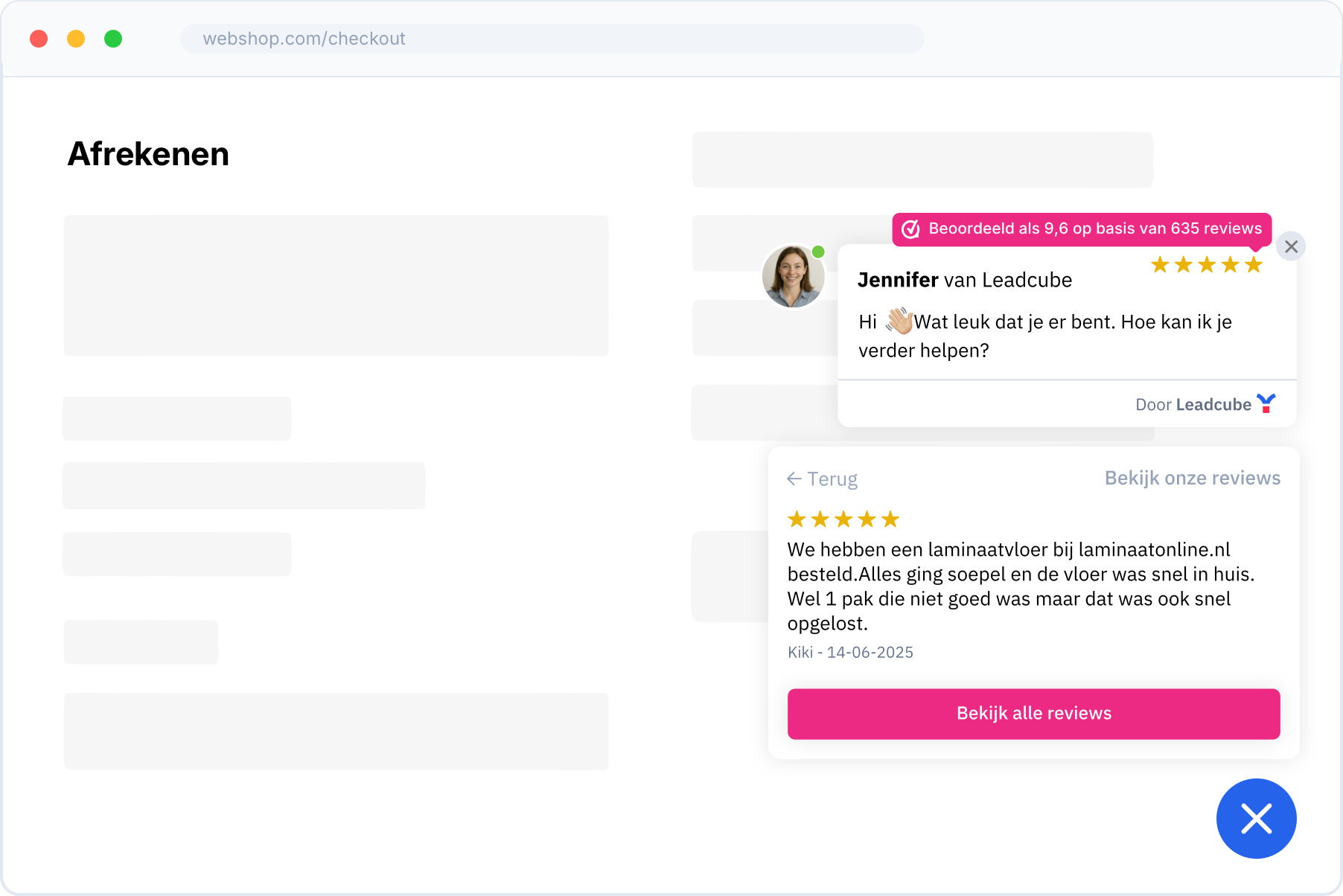The image size is (1343, 896).
Task: Click the checkmark icon in the rating badge
Action: [910, 229]
